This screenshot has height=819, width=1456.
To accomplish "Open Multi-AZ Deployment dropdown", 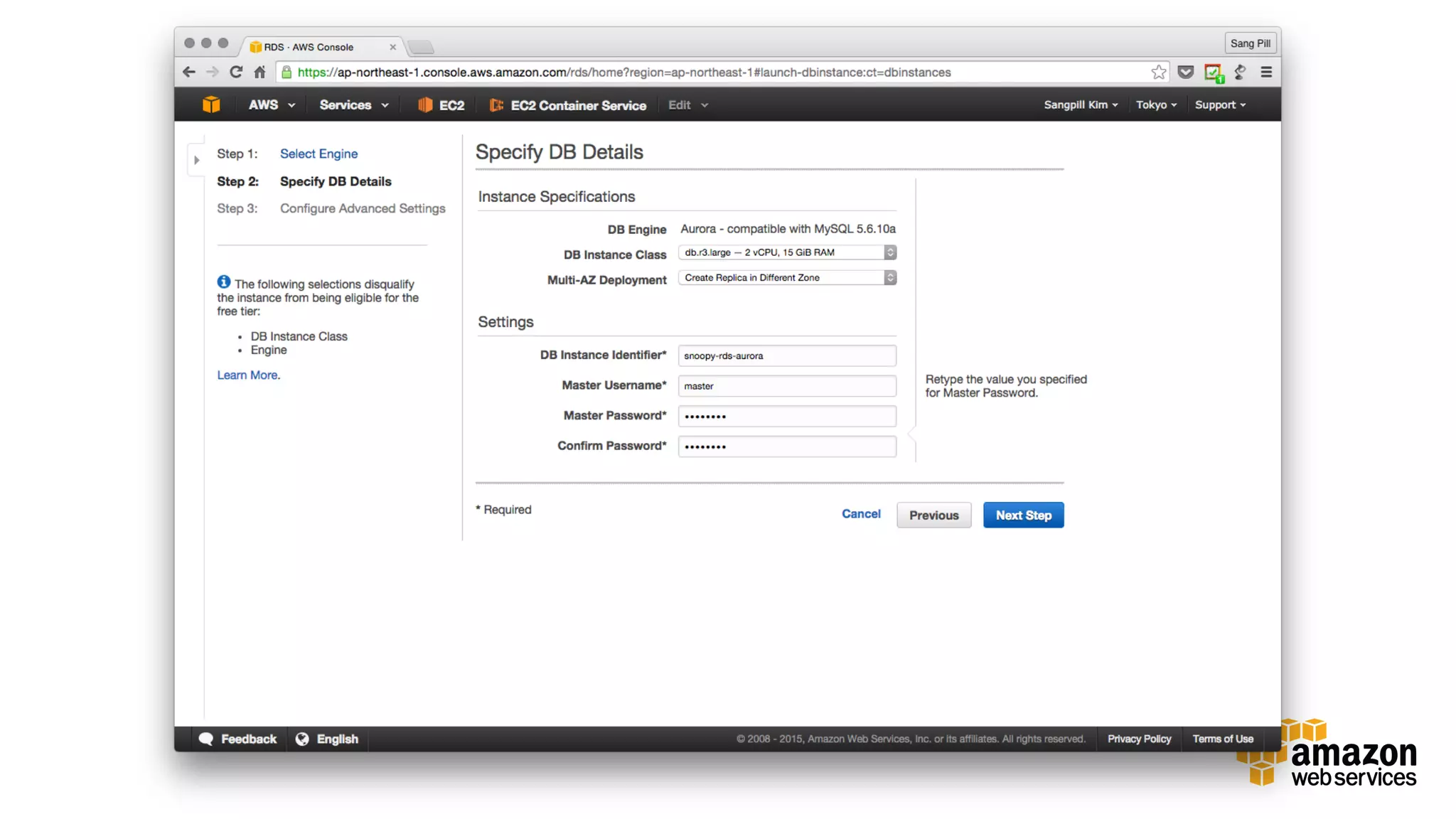I will [786, 278].
